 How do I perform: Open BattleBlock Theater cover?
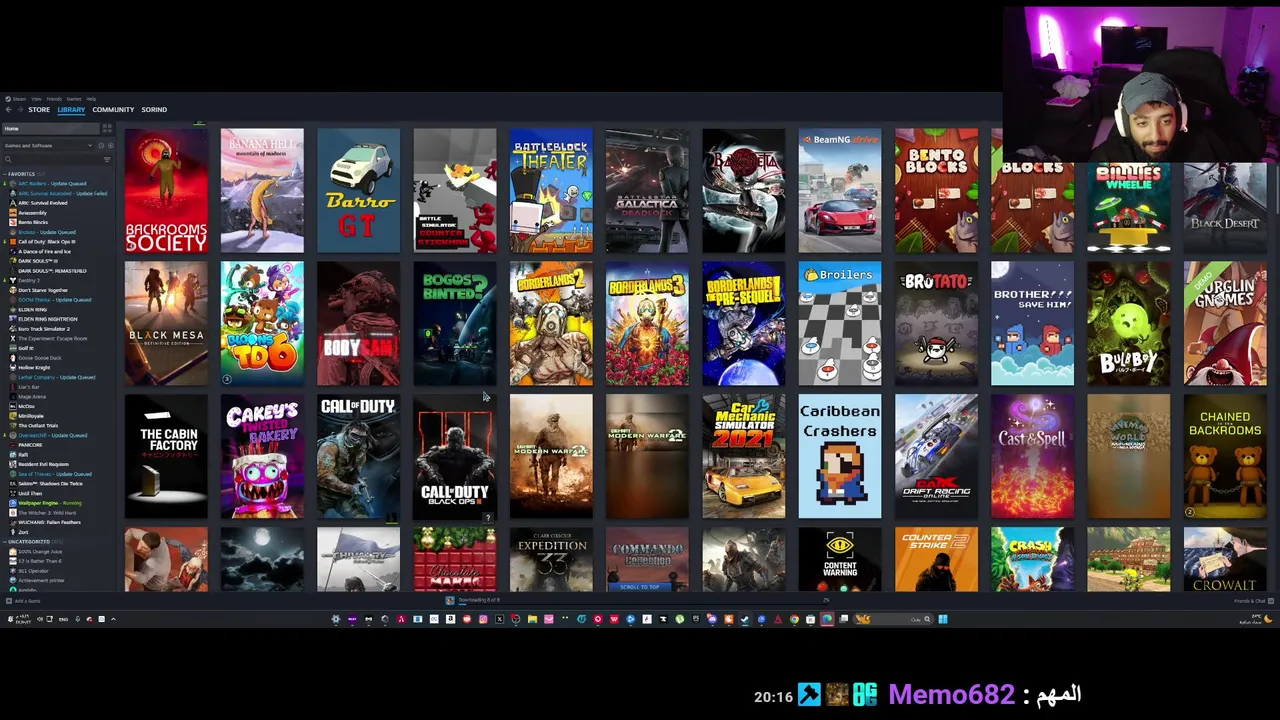click(x=551, y=190)
